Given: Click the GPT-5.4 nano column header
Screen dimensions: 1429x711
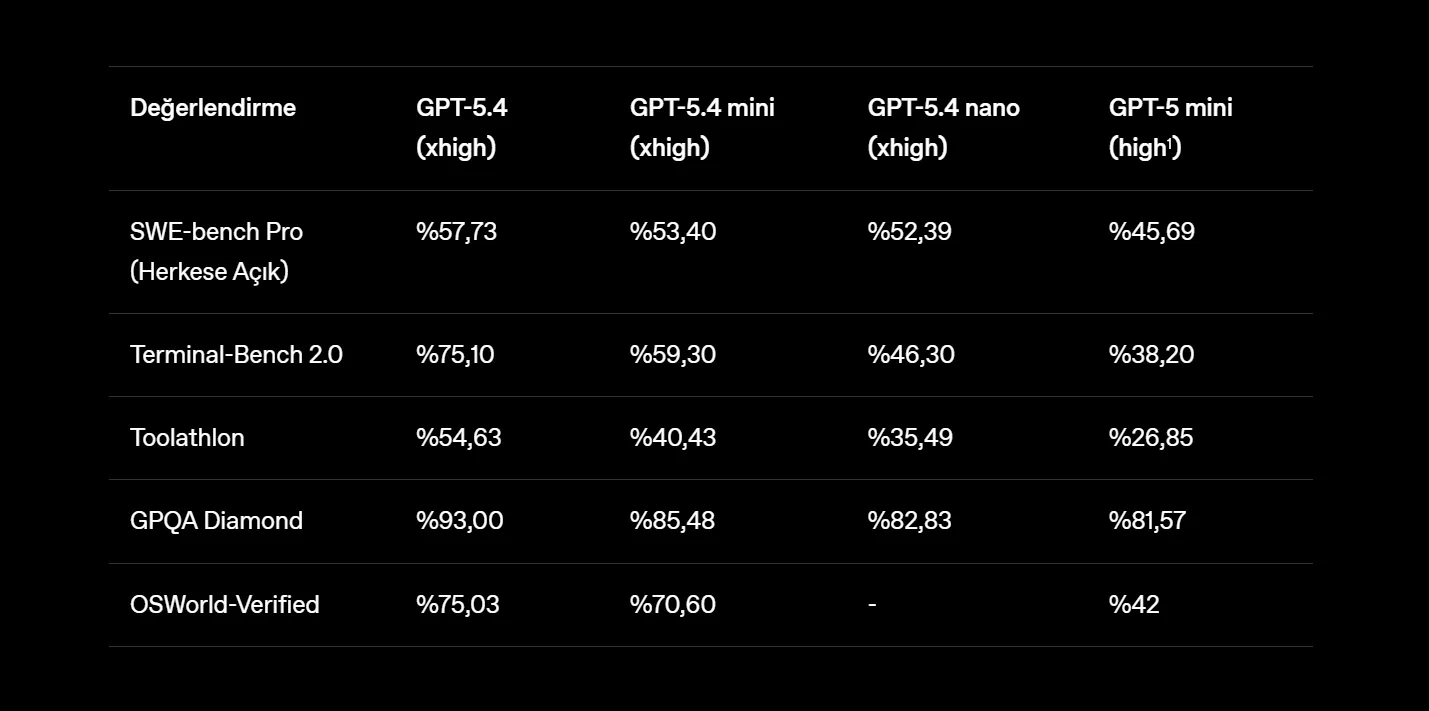Looking at the screenshot, I should (943, 127).
